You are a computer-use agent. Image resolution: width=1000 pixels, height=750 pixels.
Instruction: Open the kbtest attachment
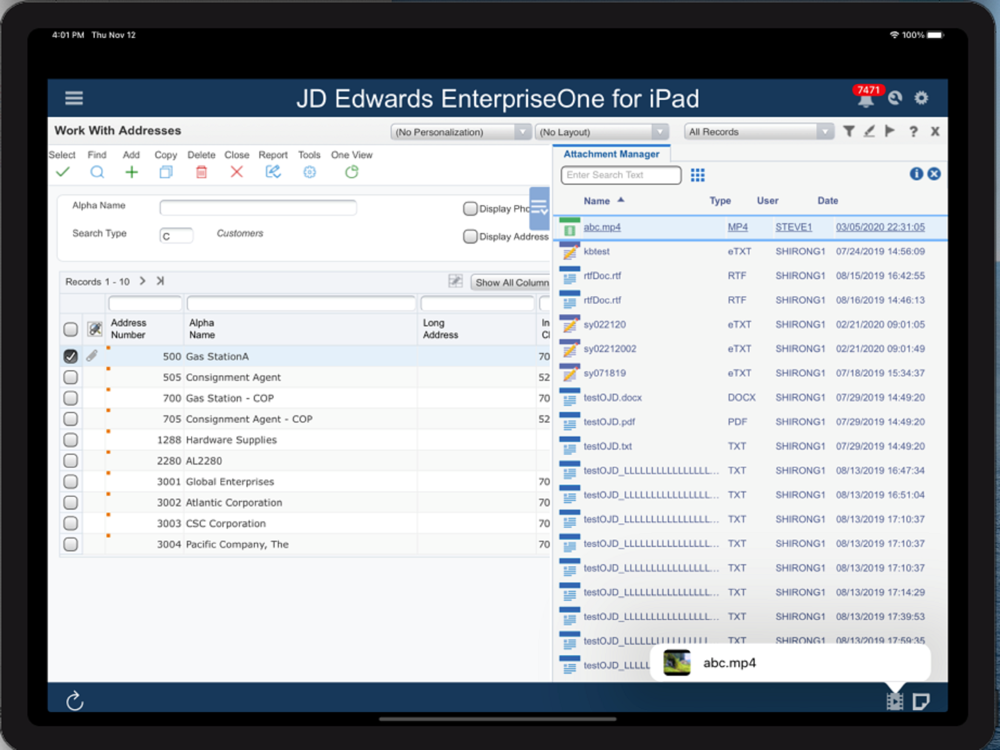[597, 251]
